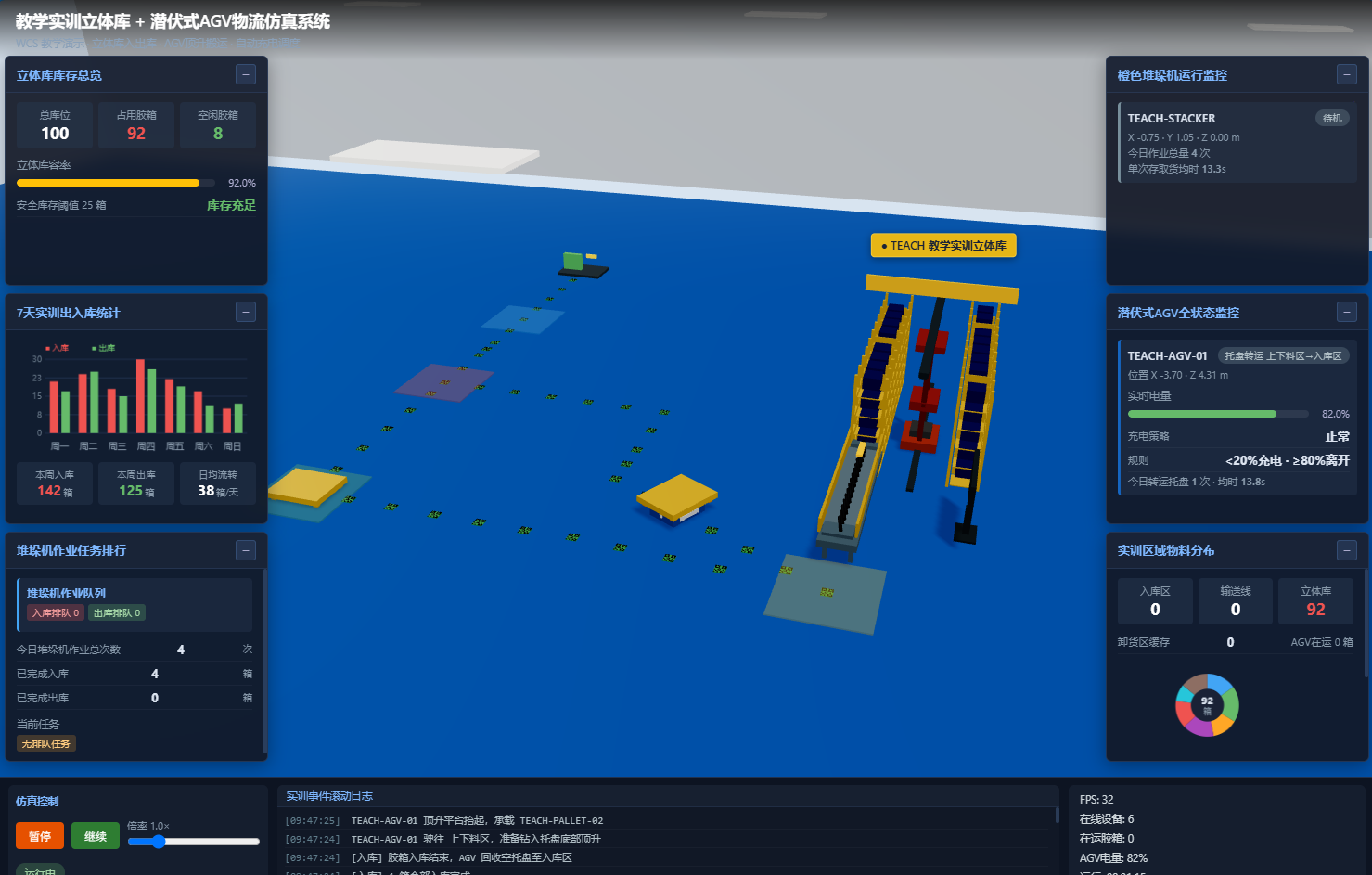Collapse the 潜伏式AGV全状态监控 panel
1372x875 pixels.
(x=1347, y=312)
